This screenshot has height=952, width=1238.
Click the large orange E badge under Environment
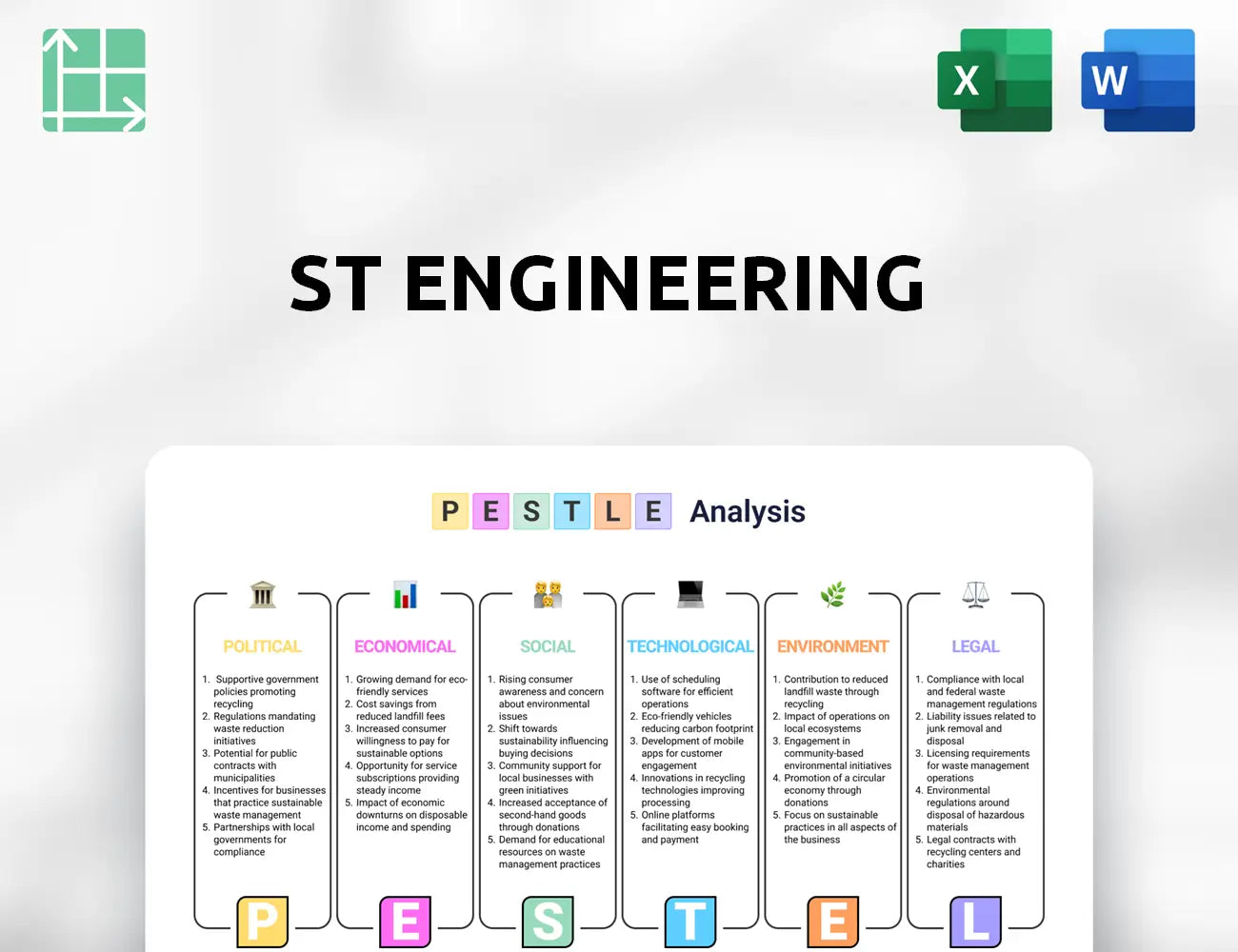[833, 922]
